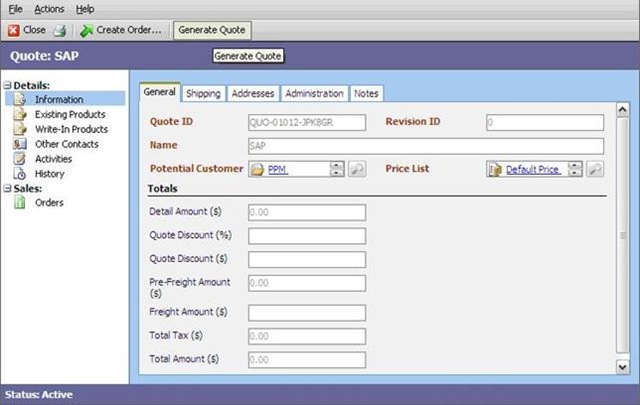Viewport: 640px width, 405px height.
Task: Click the Existing Products icon
Action: pos(20,114)
